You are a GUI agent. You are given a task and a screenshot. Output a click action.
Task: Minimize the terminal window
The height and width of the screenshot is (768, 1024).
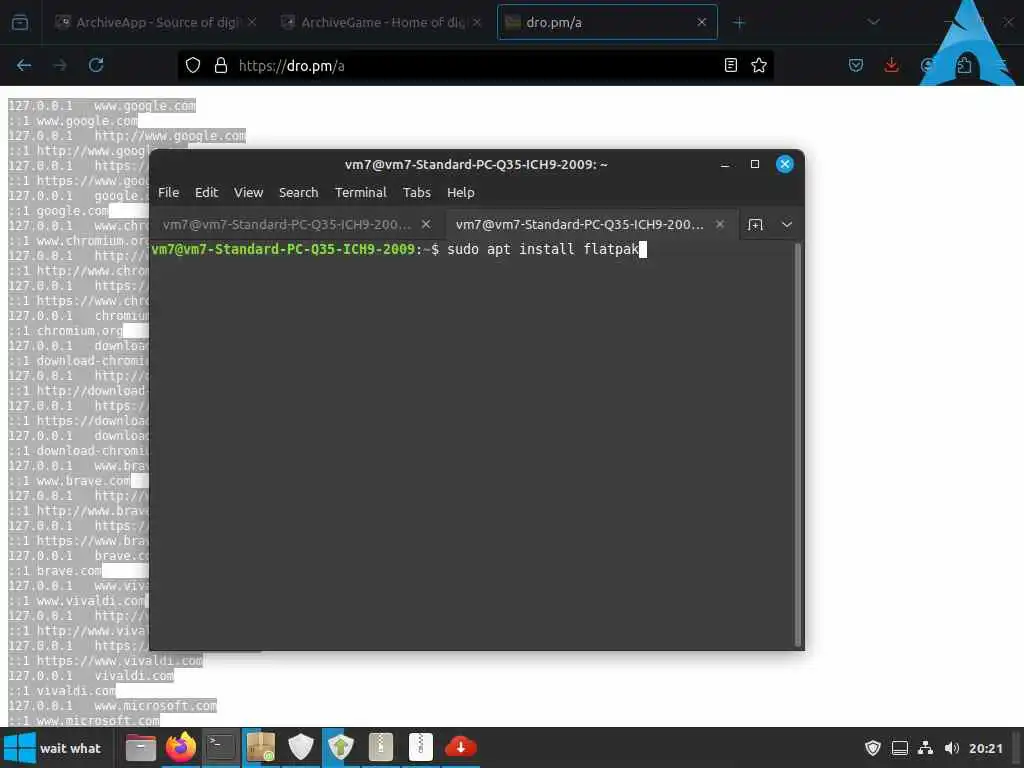tap(725, 165)
